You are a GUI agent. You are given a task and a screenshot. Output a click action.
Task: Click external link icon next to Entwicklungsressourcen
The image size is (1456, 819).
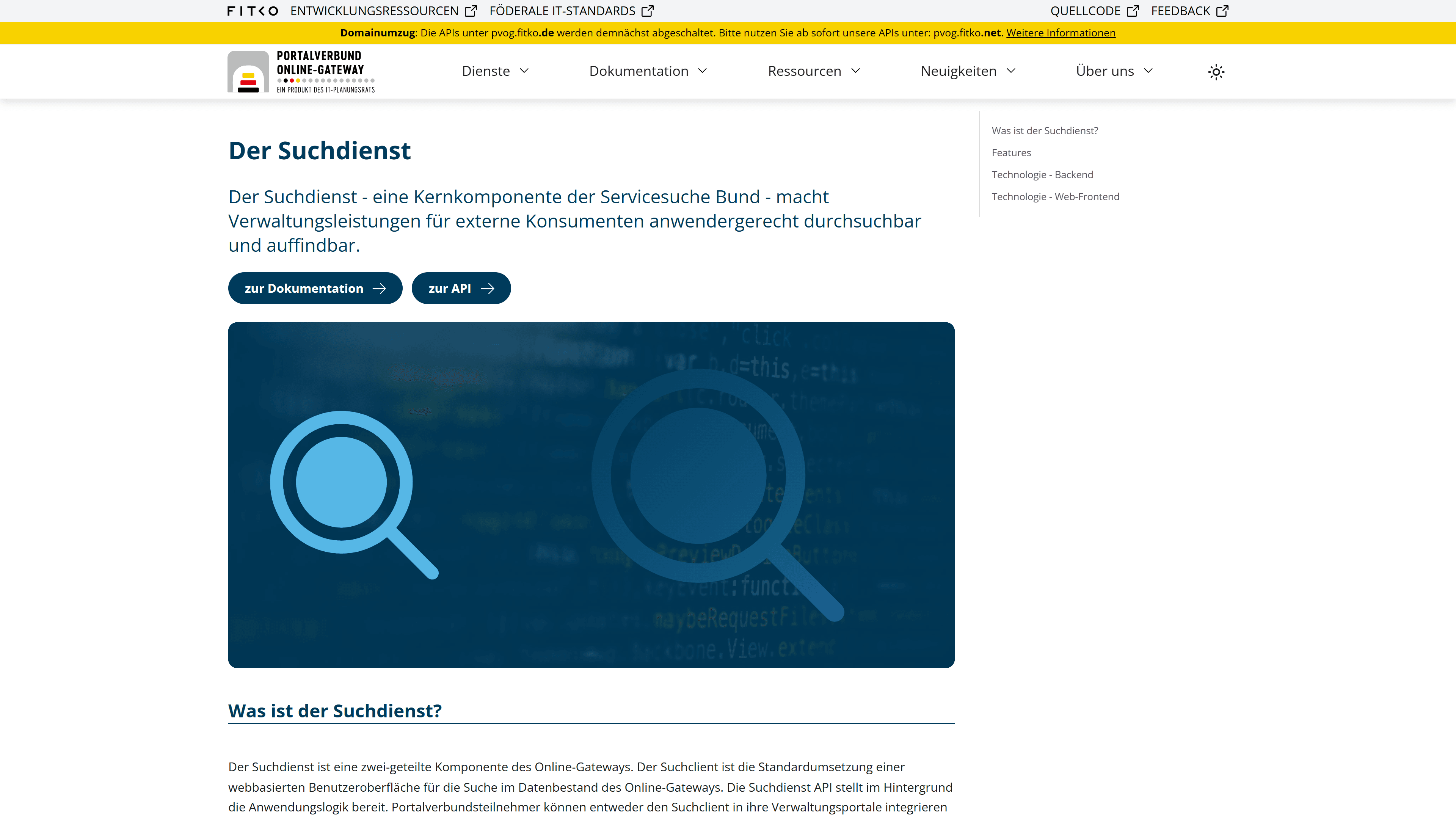[471, 11]
